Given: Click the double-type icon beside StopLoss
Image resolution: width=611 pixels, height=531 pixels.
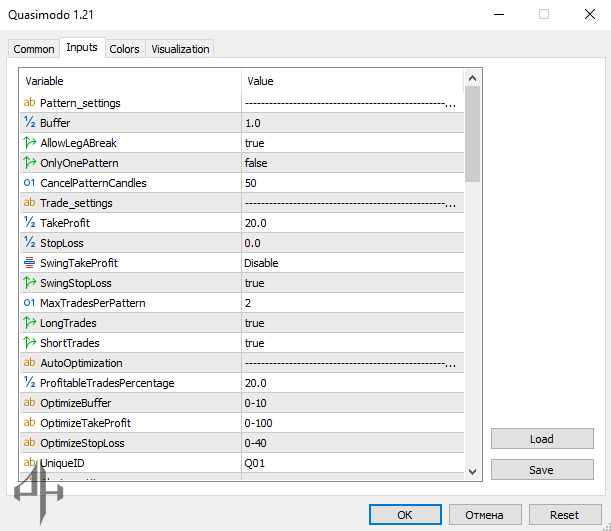Looking at the screenshot, I should click(x=29, y=243).
